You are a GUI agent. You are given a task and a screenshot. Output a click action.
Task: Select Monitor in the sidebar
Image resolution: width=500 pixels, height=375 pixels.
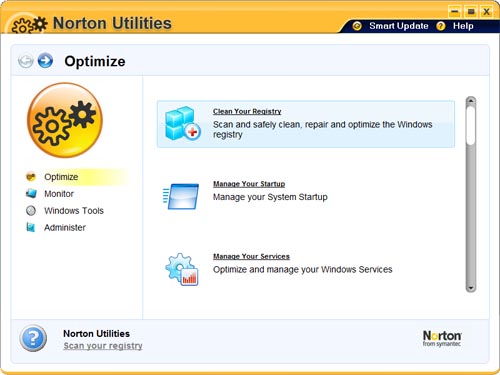tap(59, 194)
